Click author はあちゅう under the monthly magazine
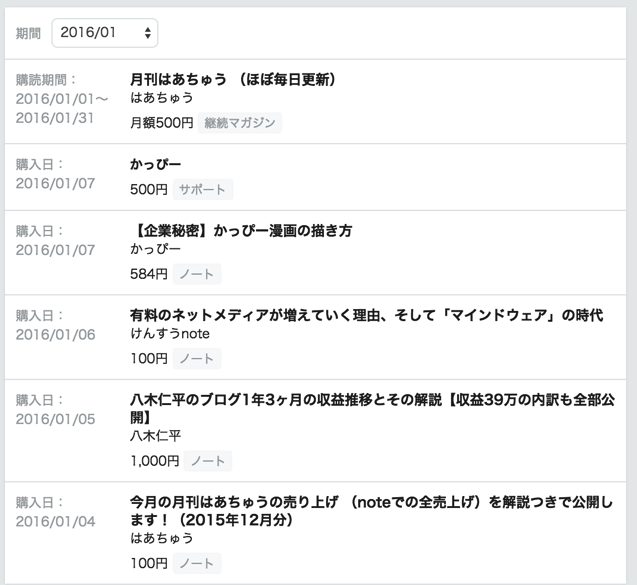The image size is (637, 585). [x=162, y=98]
